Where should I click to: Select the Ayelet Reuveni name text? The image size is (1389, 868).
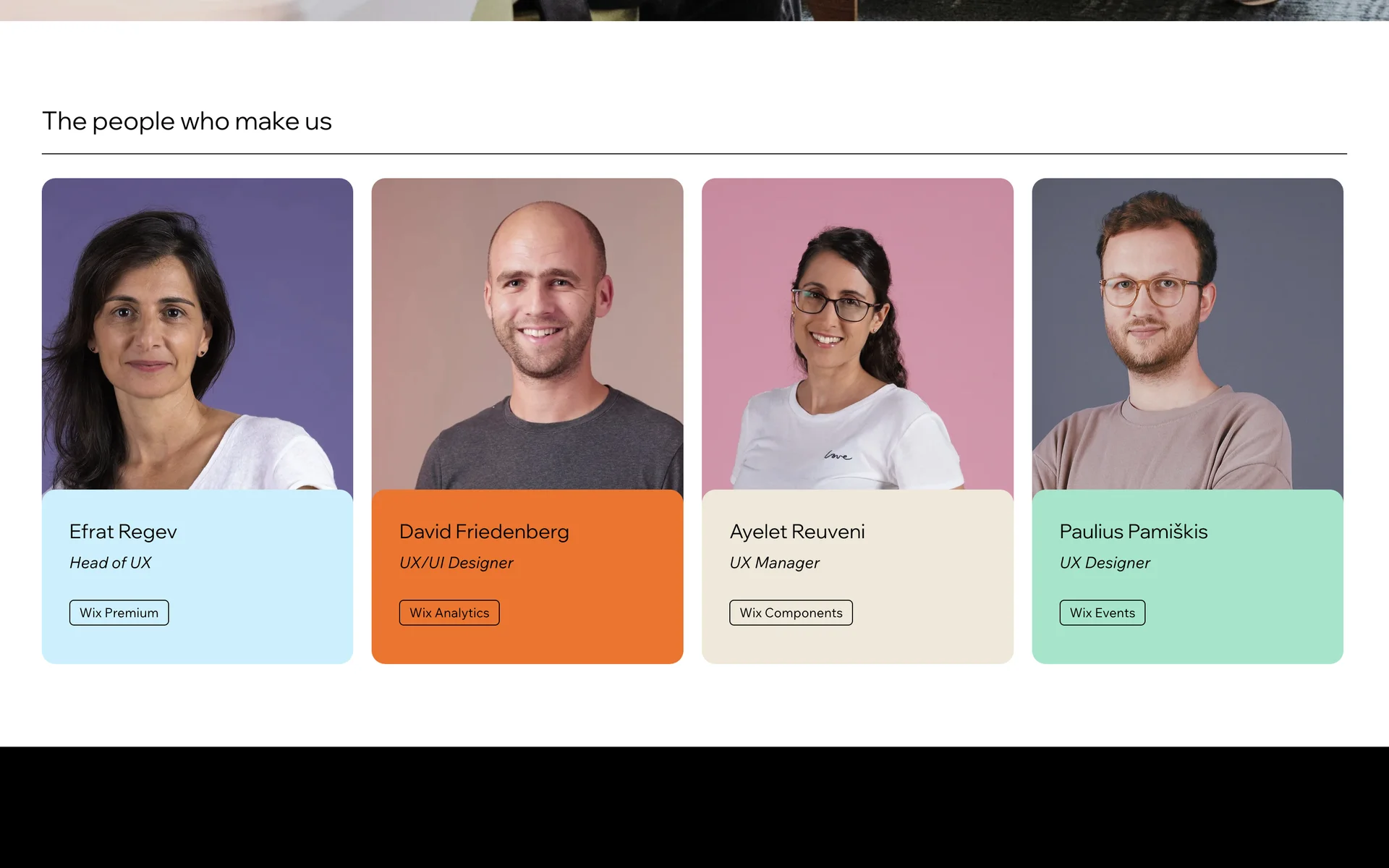pos(797,532)
